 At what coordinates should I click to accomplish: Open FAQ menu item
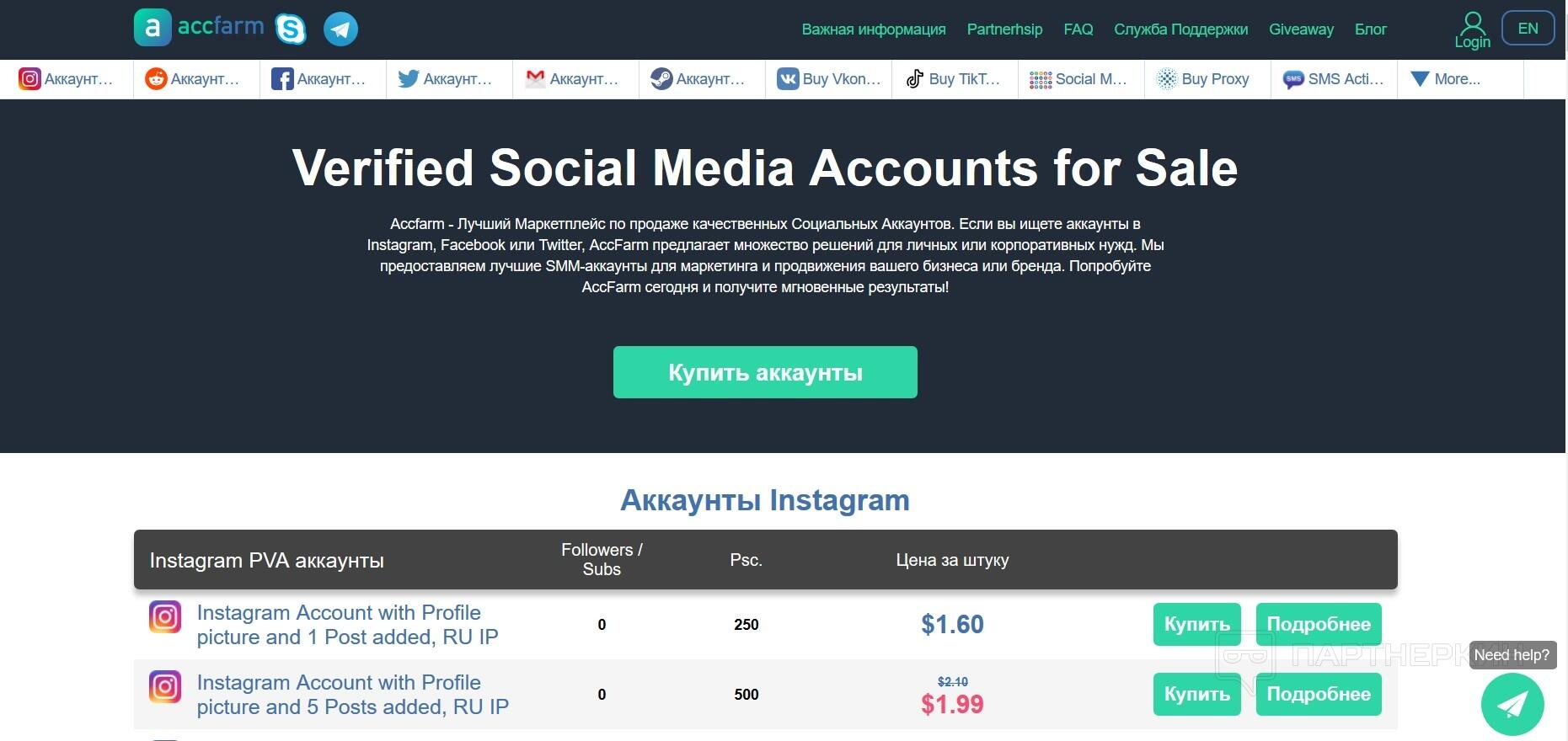(x=1078, y=29)
